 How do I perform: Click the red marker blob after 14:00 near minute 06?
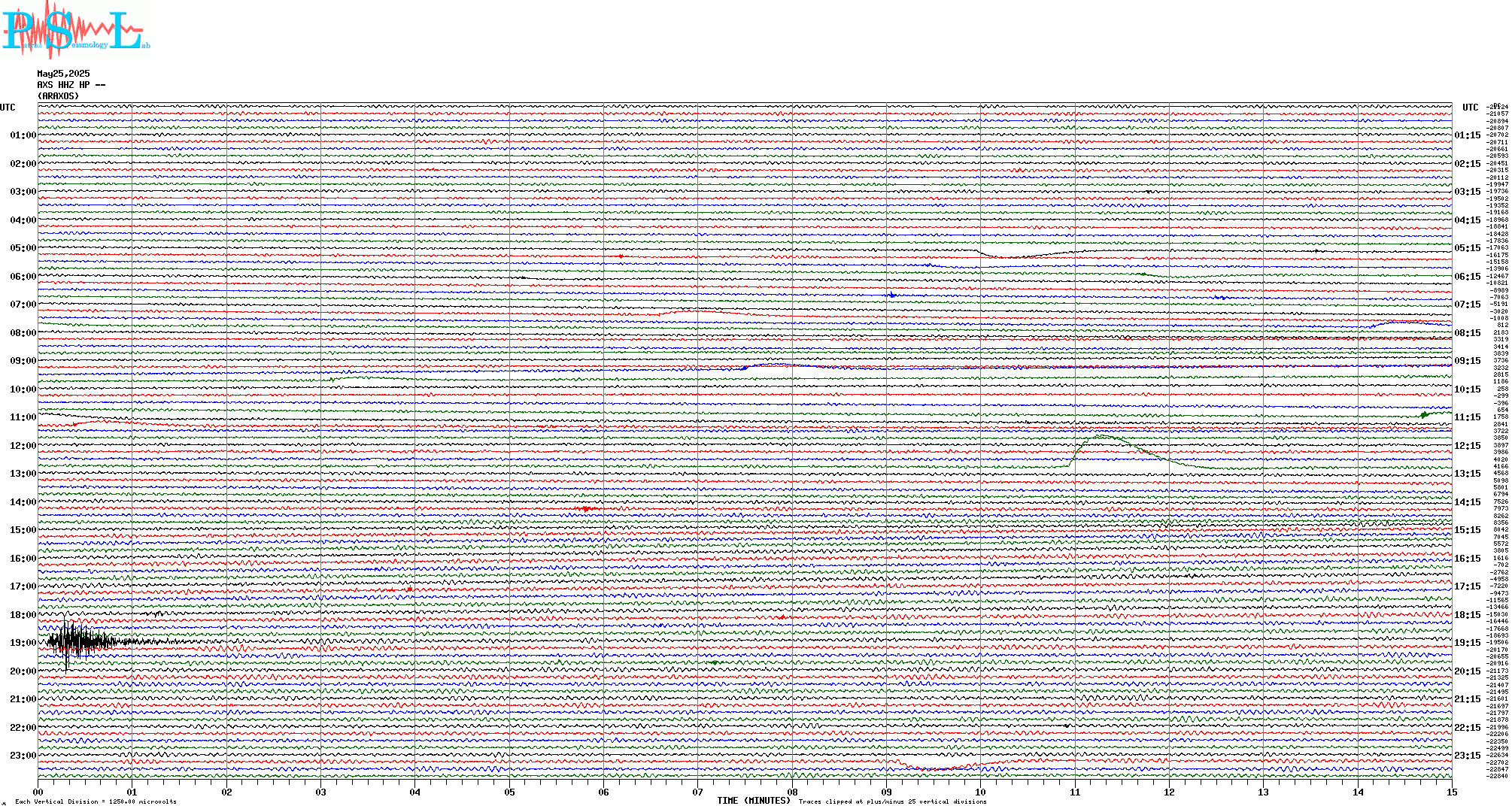click(x=587, y=509)
